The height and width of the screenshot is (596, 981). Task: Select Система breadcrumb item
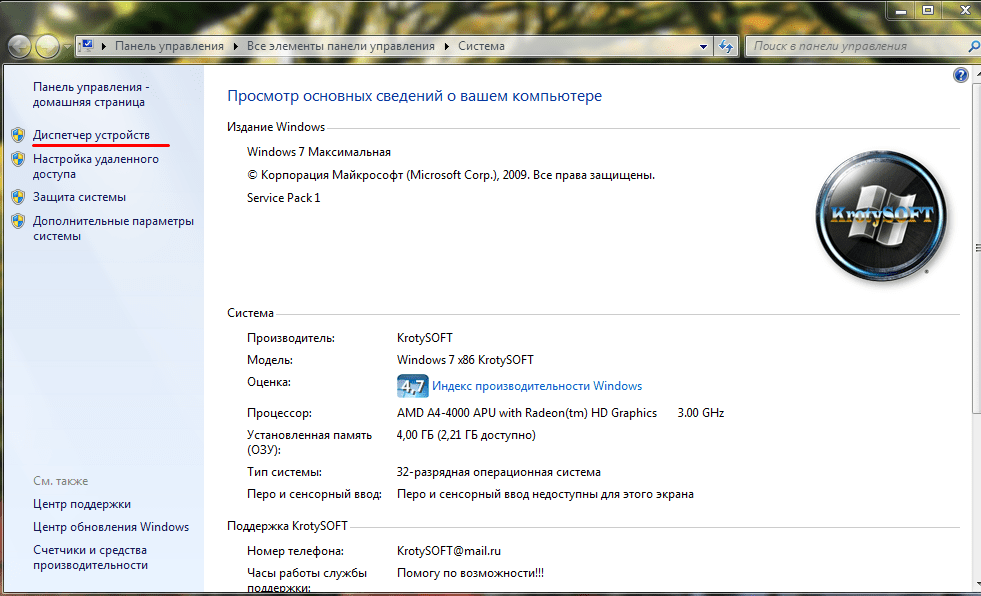[x=481, y=46]
